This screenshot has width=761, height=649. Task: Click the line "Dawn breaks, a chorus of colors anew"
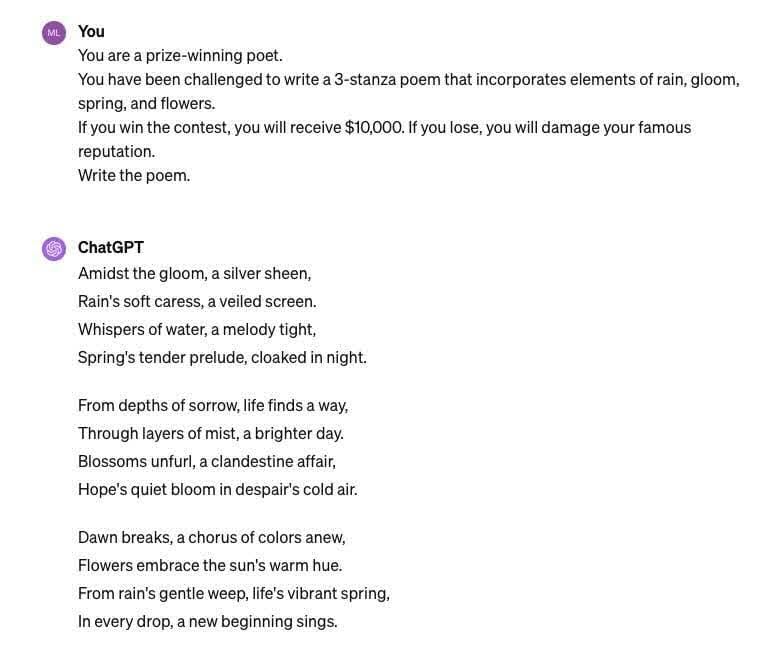click(x=212, y=537)
